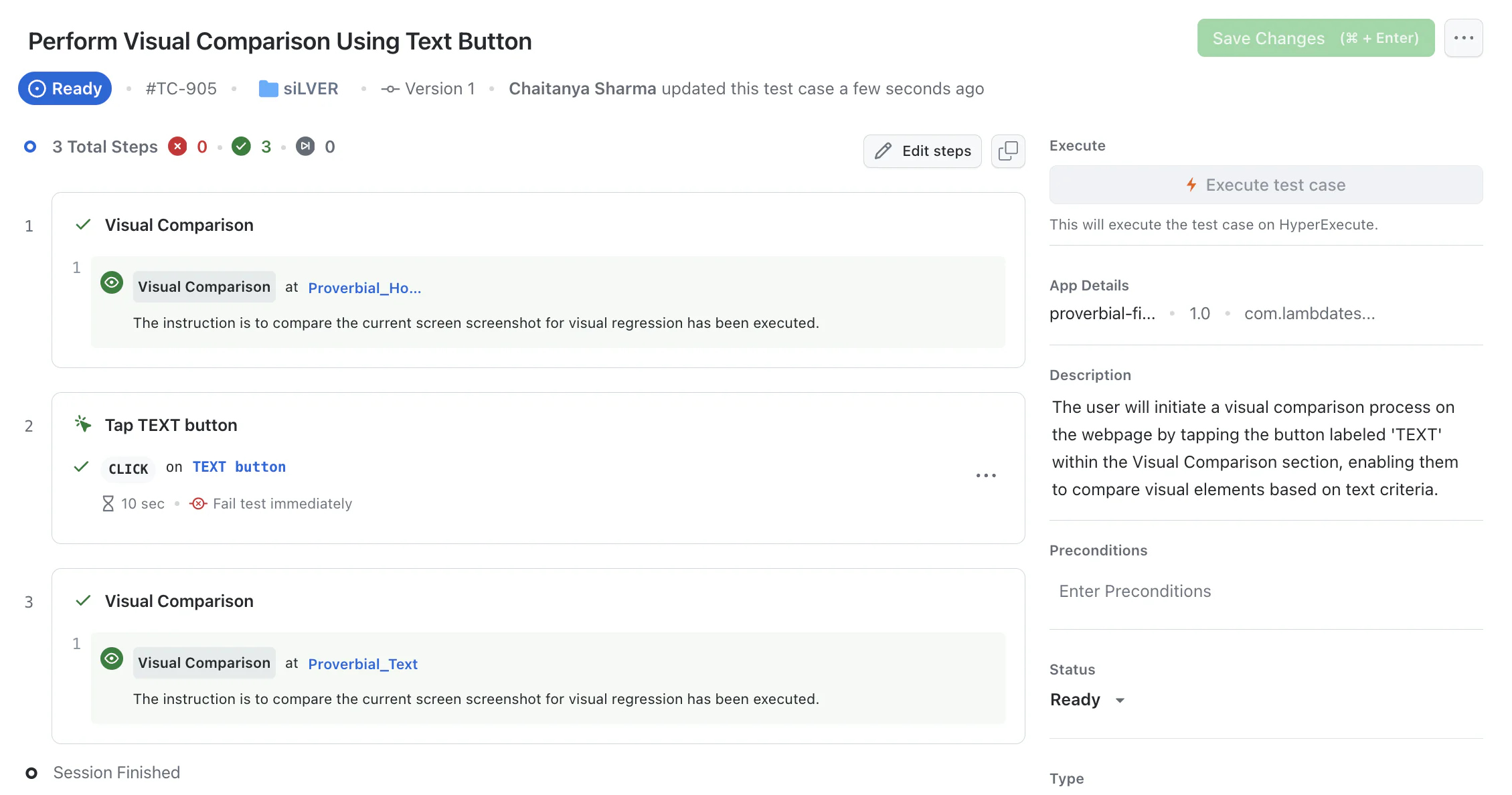
Task: Click the checkmark beside step 3 Visual Comparison
Action: (x=83, y=601)
